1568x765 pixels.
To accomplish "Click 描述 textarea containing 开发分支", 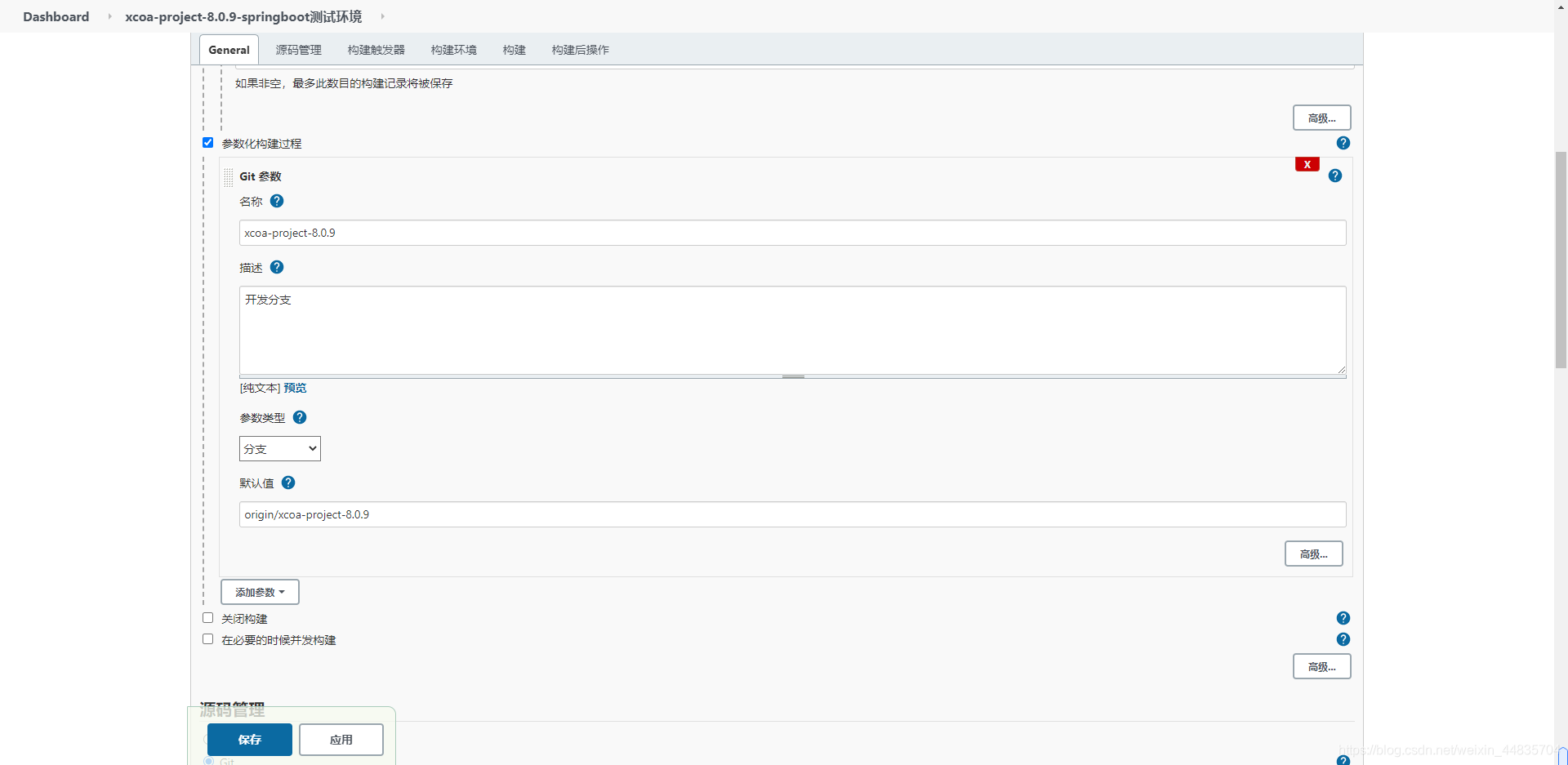I will (792, 330).
